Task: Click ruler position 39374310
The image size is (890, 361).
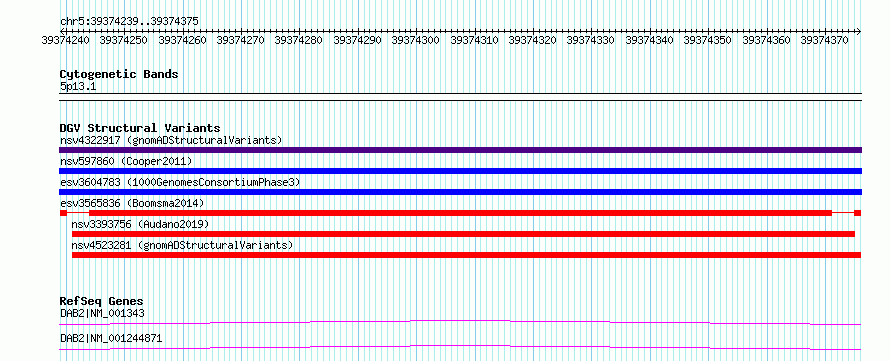Action: click(x=475, y=40)
